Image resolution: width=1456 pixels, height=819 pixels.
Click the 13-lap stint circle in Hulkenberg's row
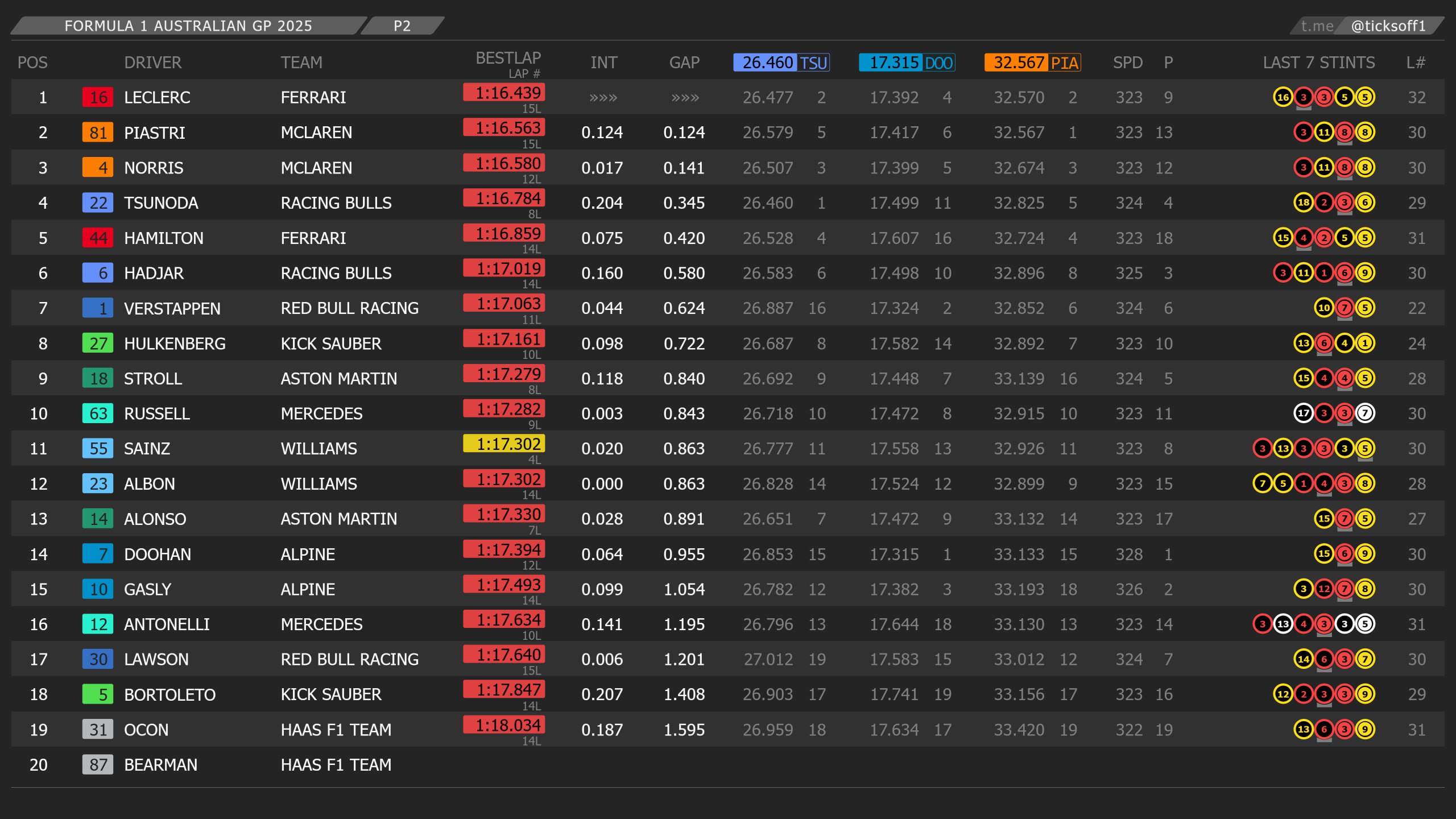click(x=1304, y=343)
